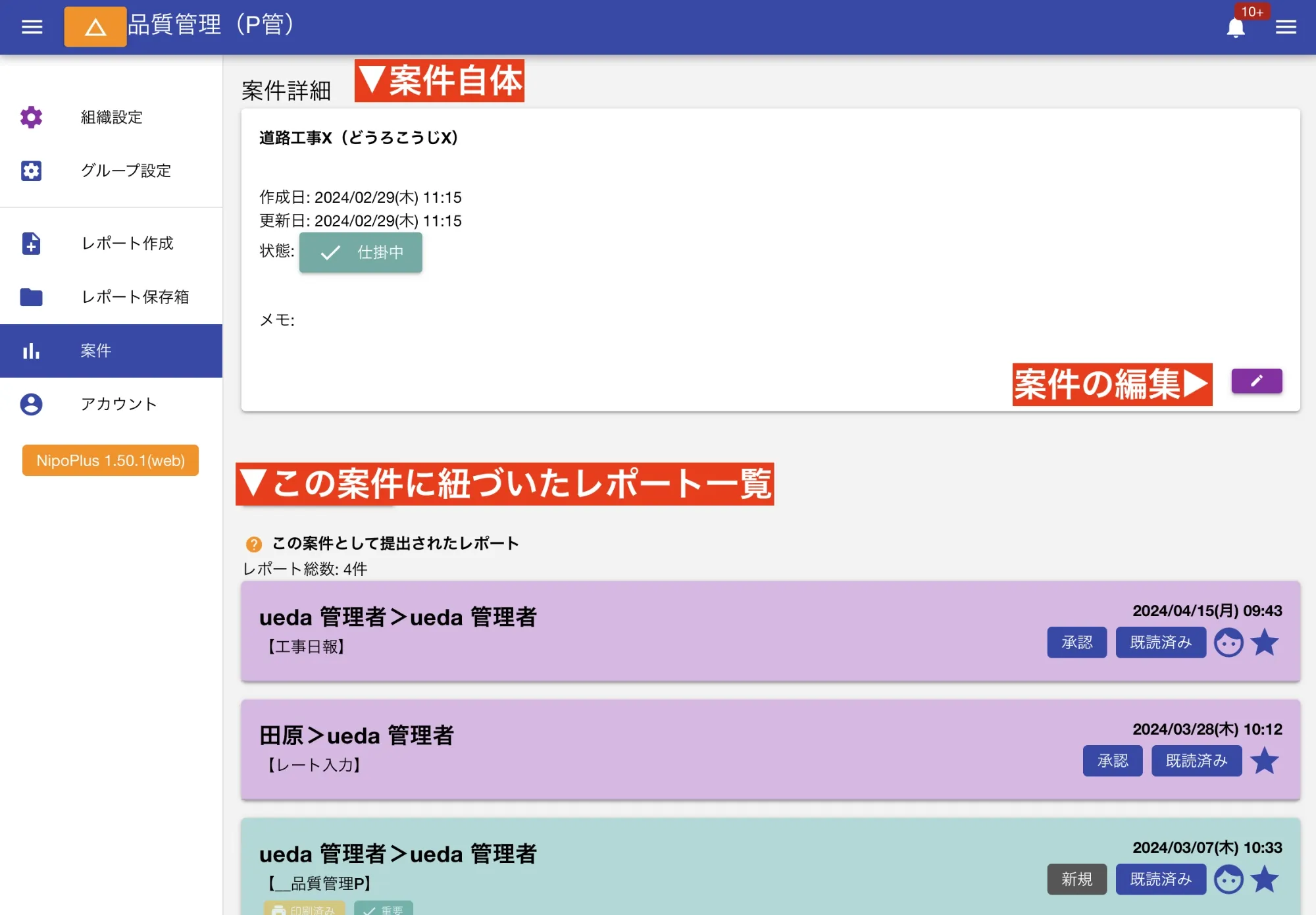This screenshot has height=915, width=1316.
Task: Open レポート保存箱 via the folder icon
Action: click(31, 298)
